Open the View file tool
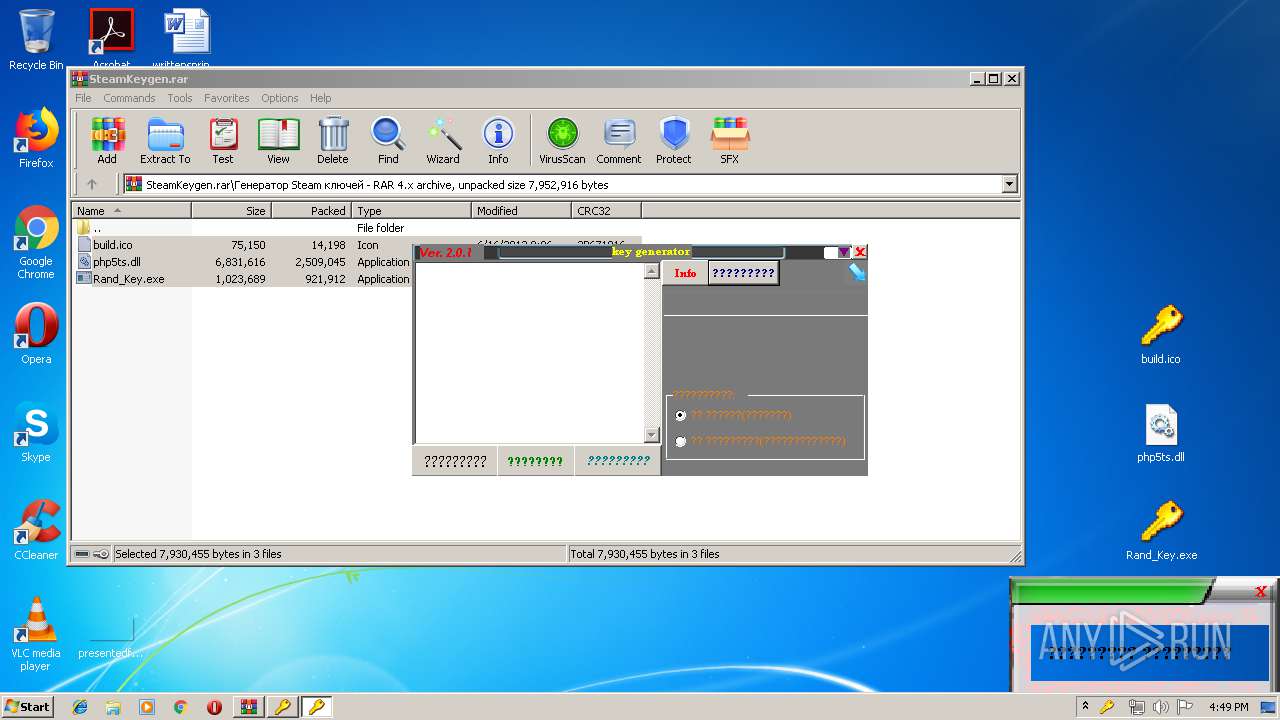Image resolution: width=1280 pixels, height=720 pixels. pos(278,140)
